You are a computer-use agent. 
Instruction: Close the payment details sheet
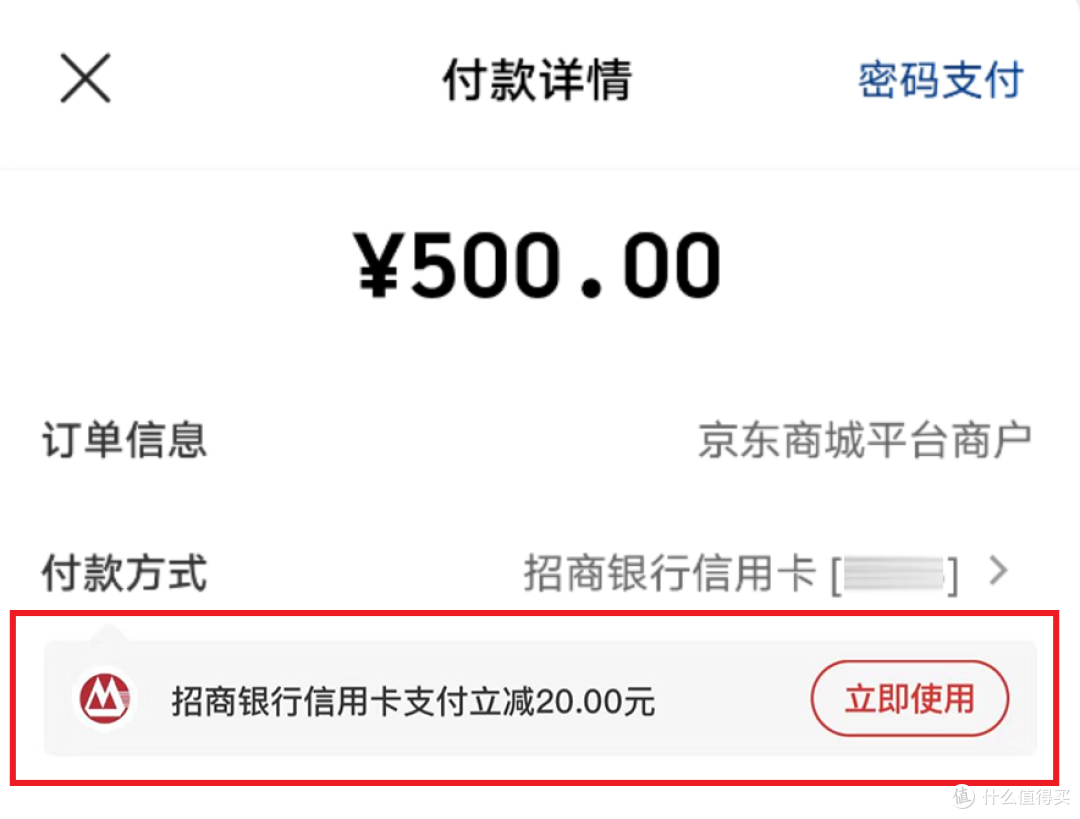85,79
